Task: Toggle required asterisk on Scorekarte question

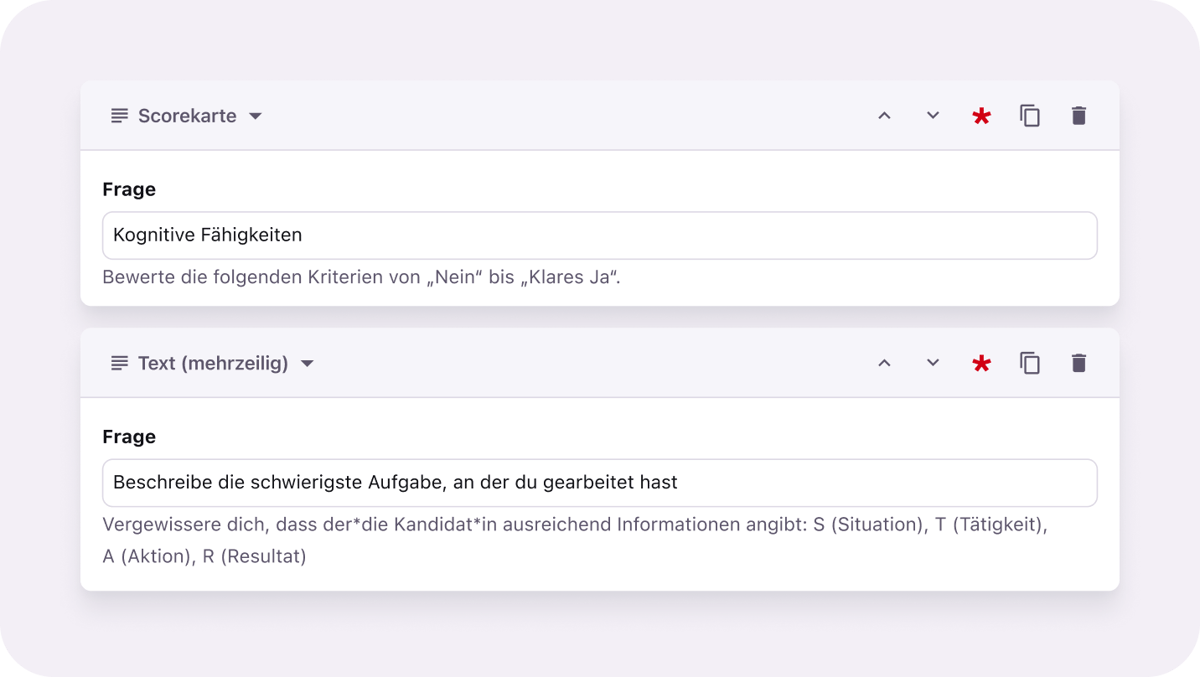Action: (981, 116)
